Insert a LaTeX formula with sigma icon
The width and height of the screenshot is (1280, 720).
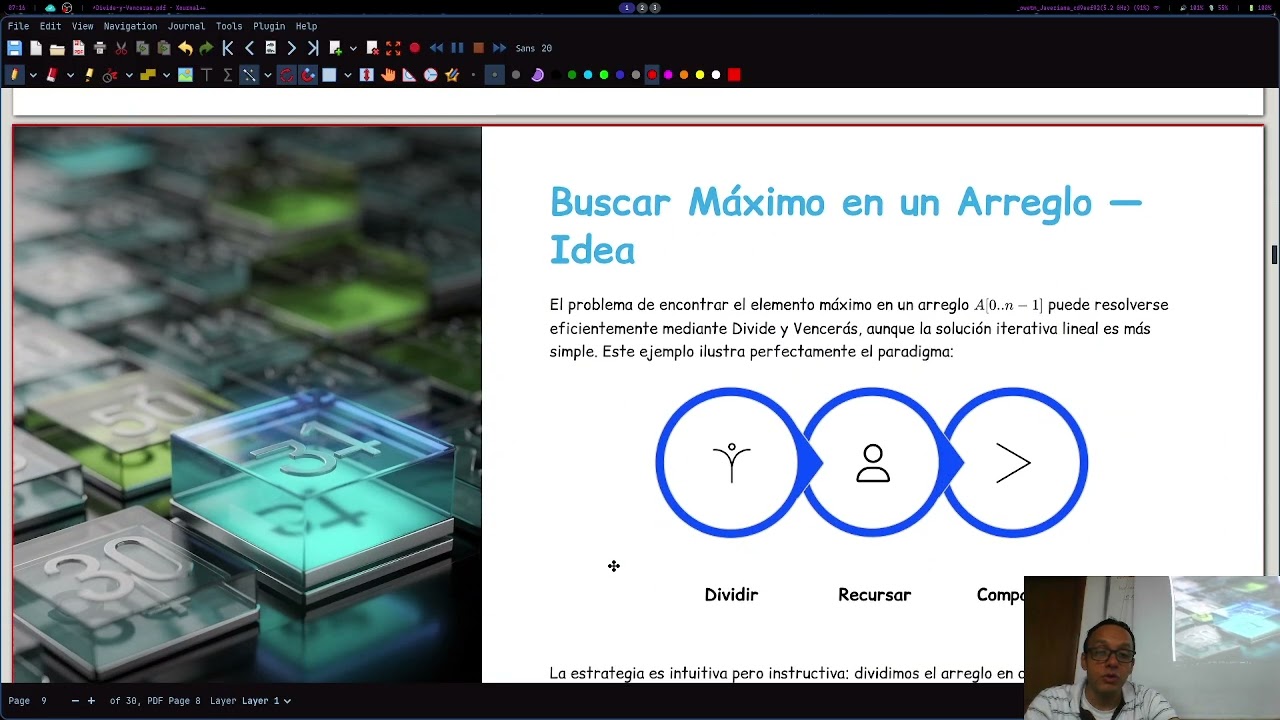click(227, 75)
